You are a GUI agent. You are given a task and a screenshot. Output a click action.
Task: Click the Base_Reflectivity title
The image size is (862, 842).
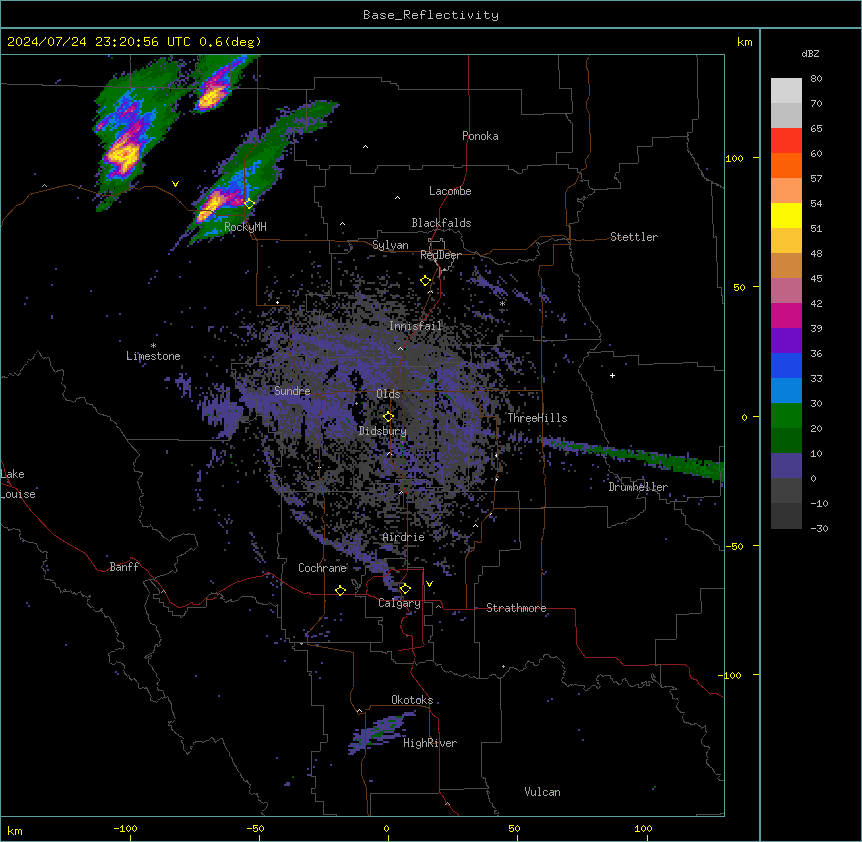[430, 15]
